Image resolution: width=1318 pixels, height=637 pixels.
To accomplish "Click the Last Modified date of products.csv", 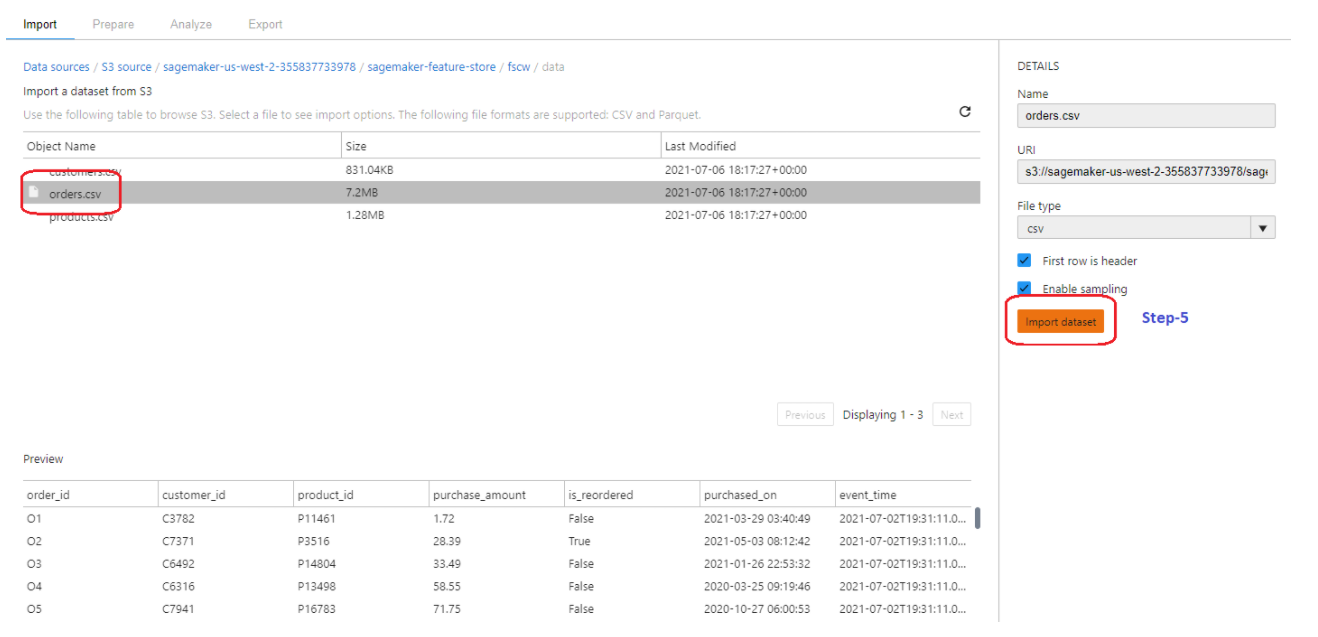I will pos(736,215).
